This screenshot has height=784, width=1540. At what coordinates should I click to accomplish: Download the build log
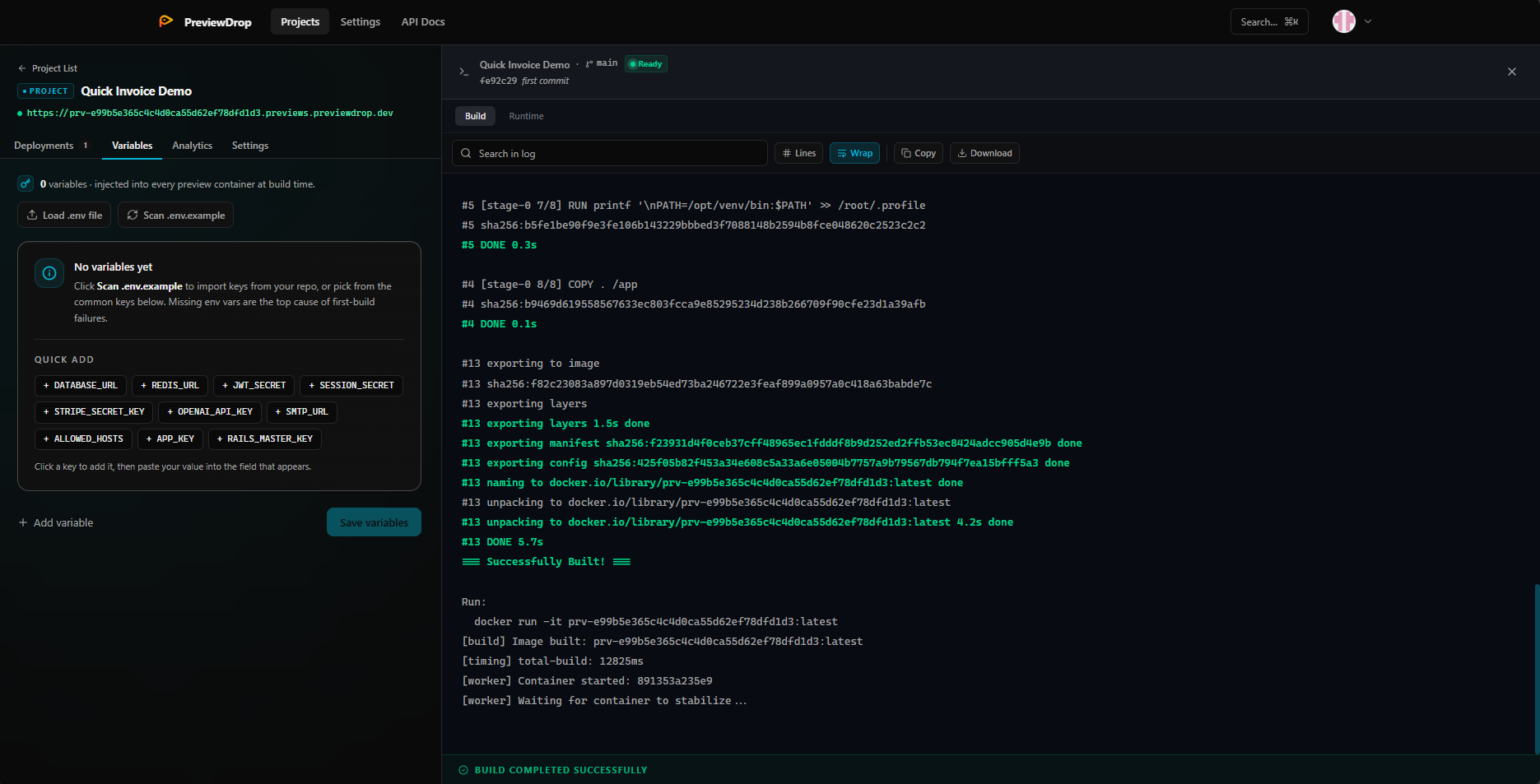click(984, 153)
